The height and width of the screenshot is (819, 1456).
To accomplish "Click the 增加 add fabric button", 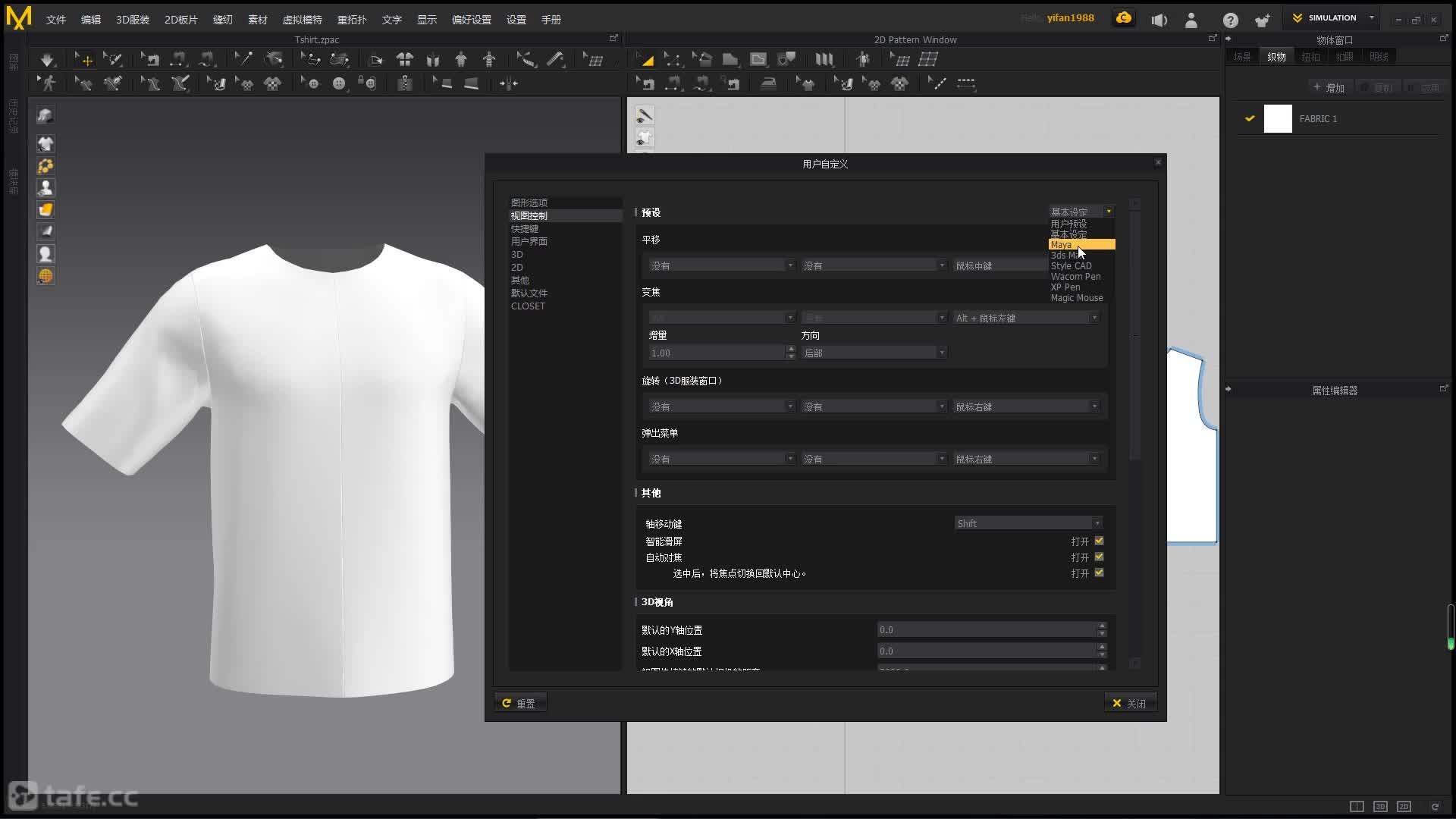I will 1329,88.
